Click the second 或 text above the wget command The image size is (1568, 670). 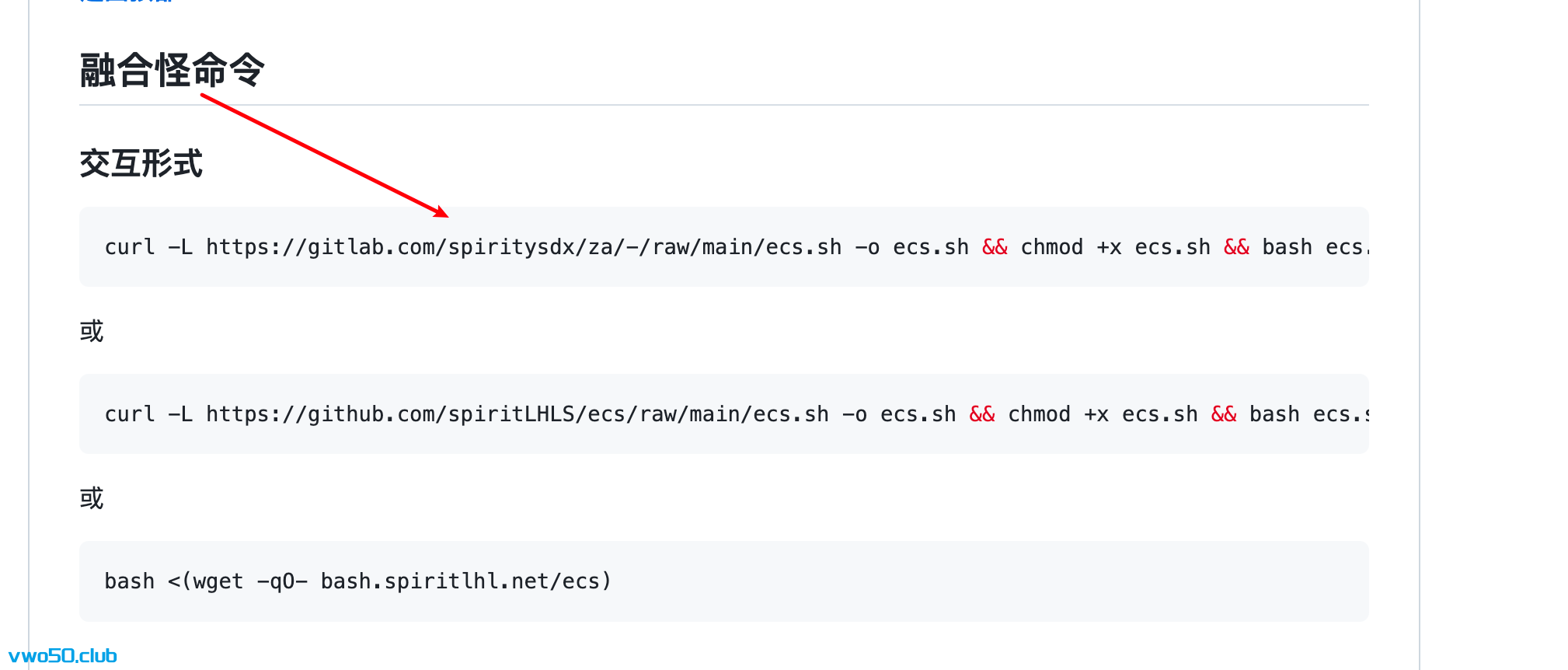point(92,498)
